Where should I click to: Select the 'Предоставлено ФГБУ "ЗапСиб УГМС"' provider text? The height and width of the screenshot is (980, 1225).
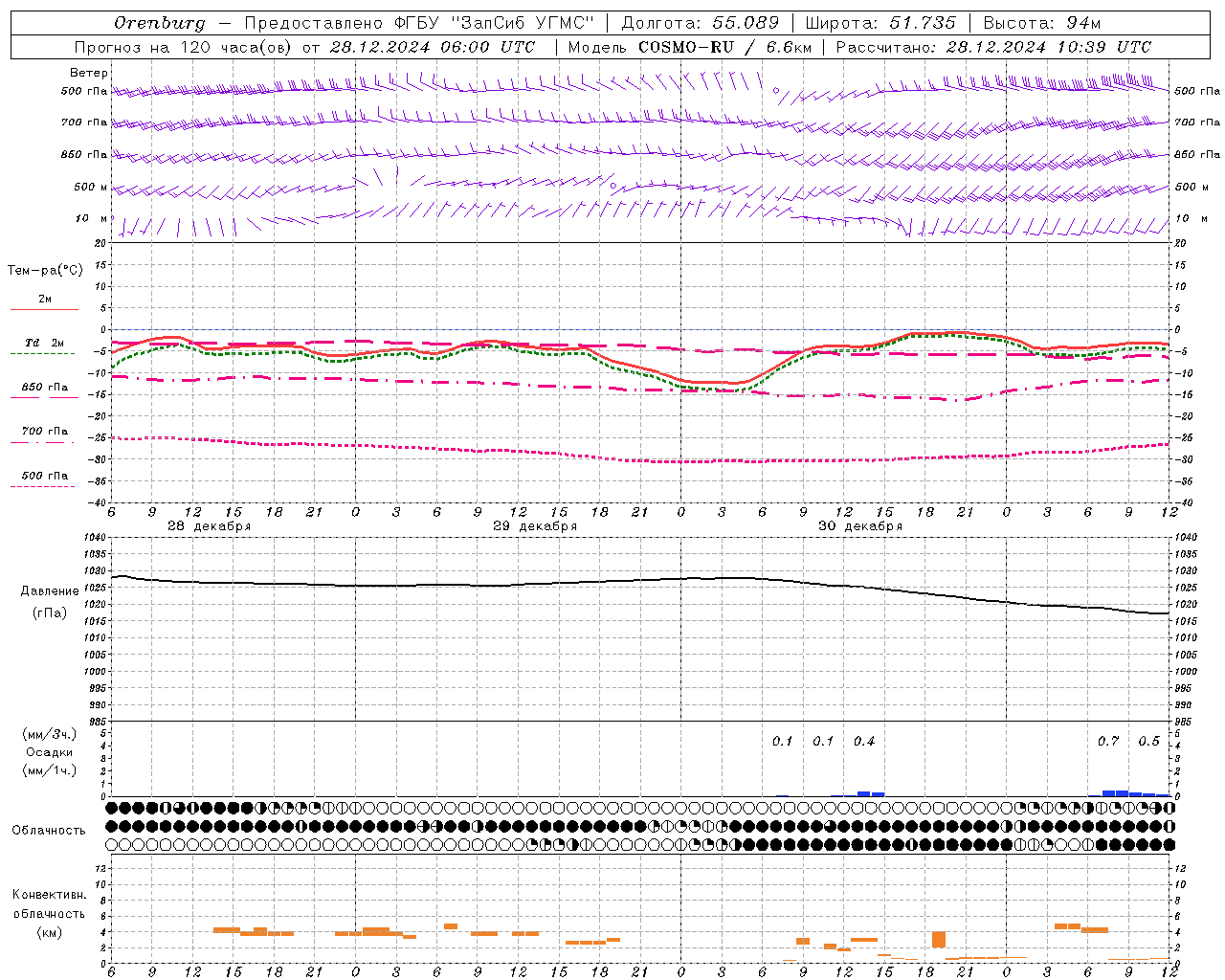[419, 23]
